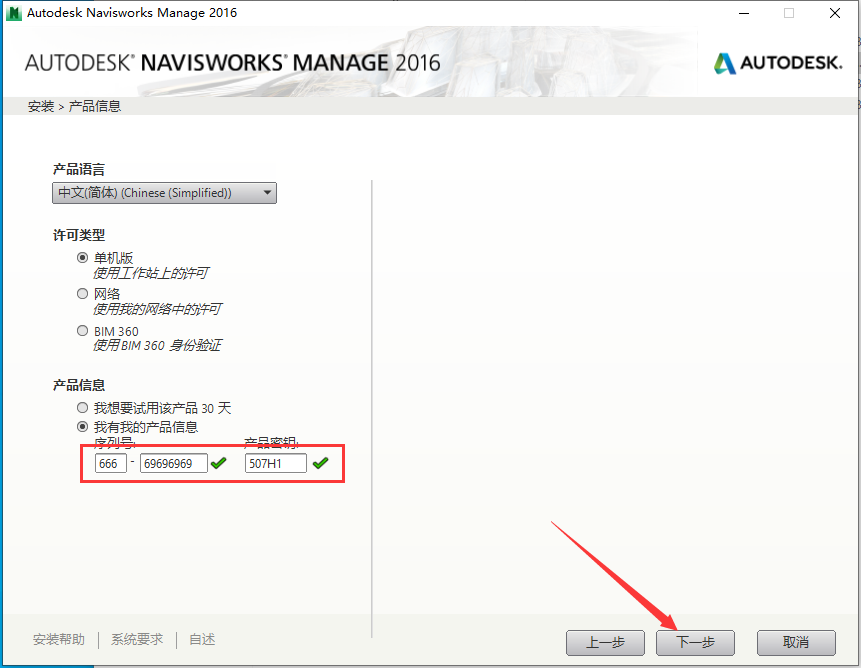Click the 上一步 back button

click(605, 642)
